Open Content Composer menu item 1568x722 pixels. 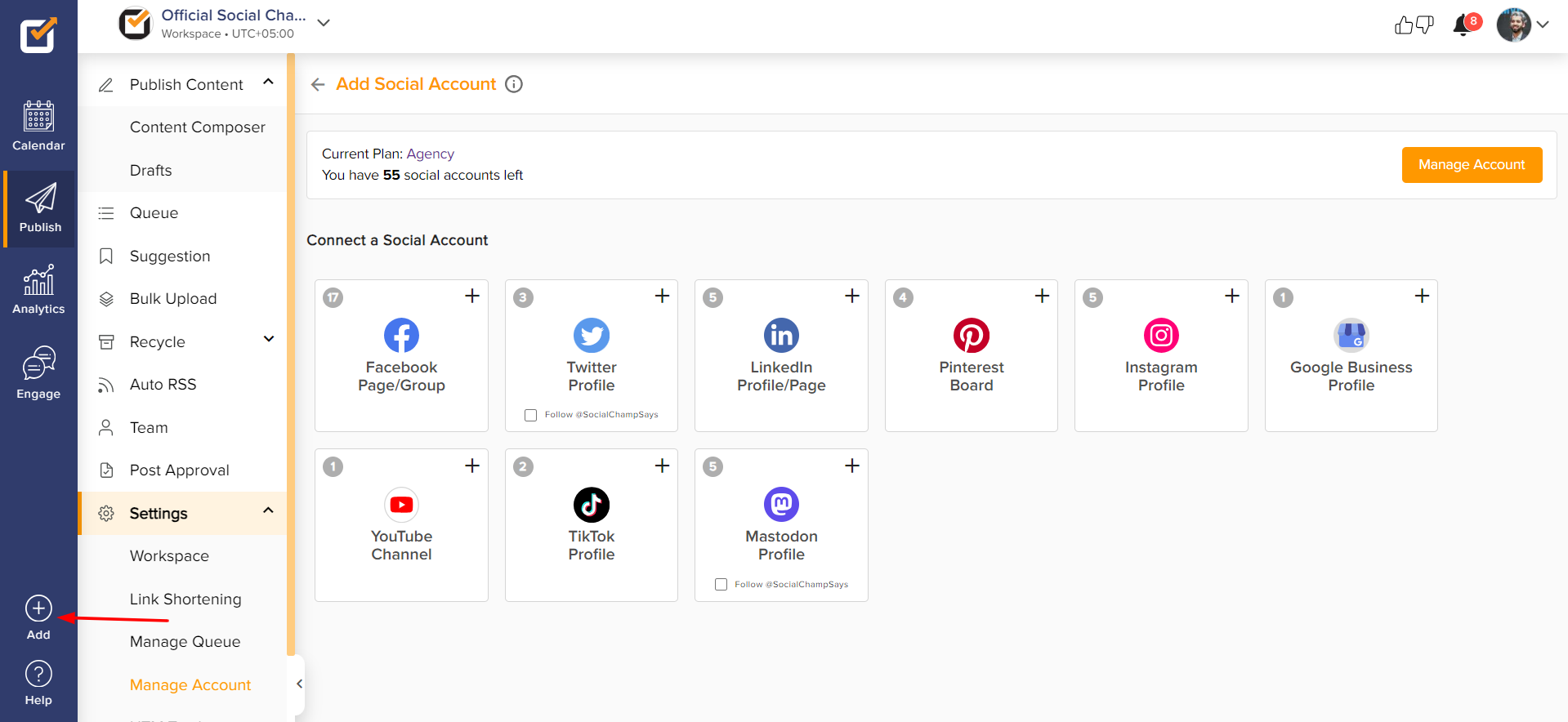tap(197, 127)
